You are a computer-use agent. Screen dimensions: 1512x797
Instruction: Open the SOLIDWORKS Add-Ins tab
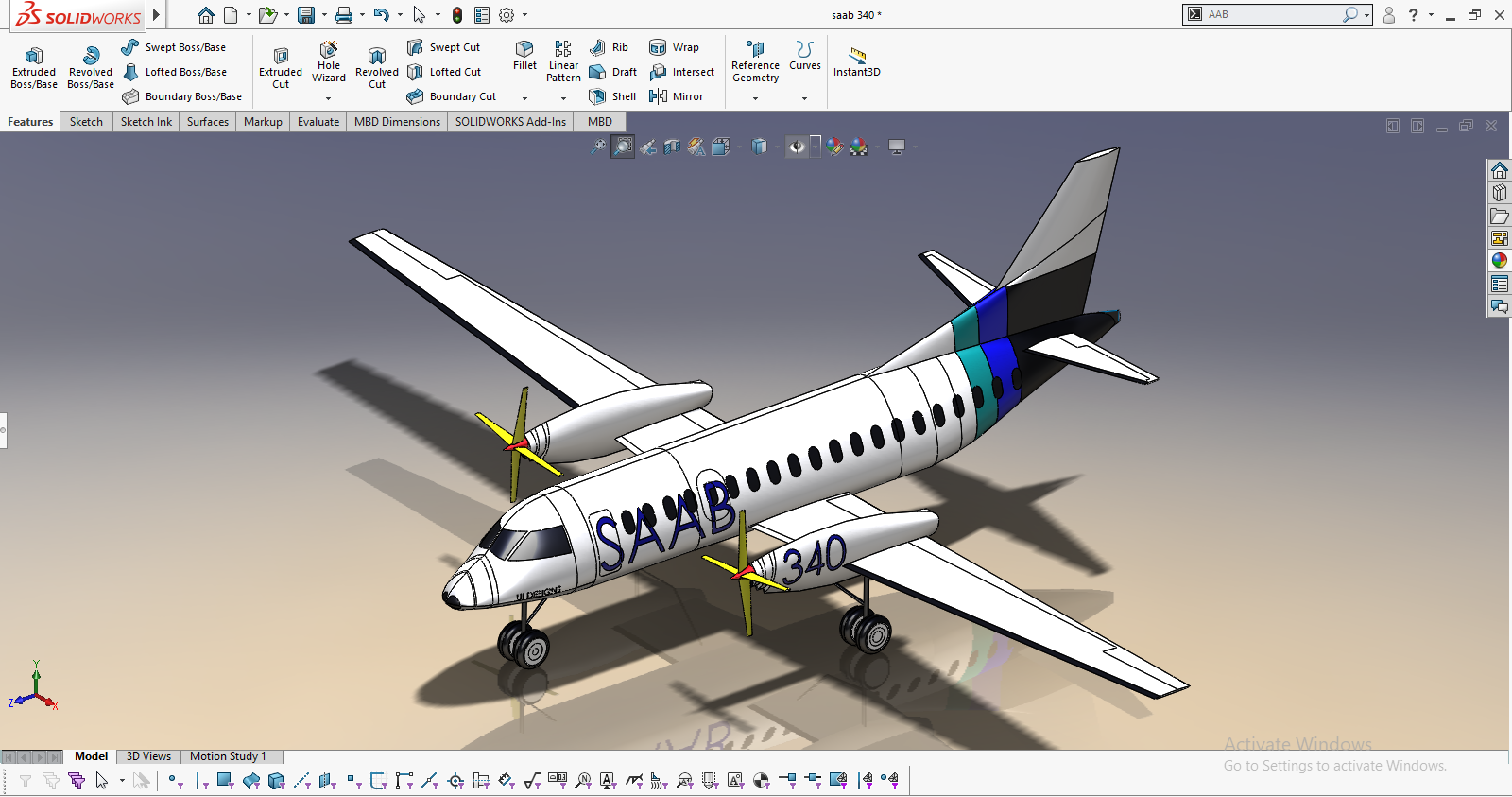510,122
